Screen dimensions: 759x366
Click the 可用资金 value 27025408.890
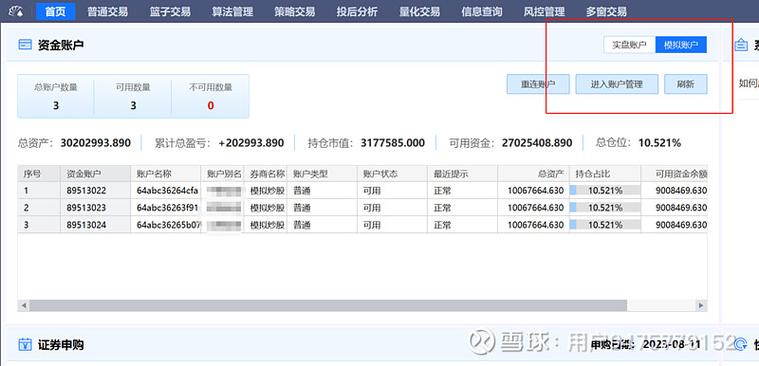coord(537,143)
